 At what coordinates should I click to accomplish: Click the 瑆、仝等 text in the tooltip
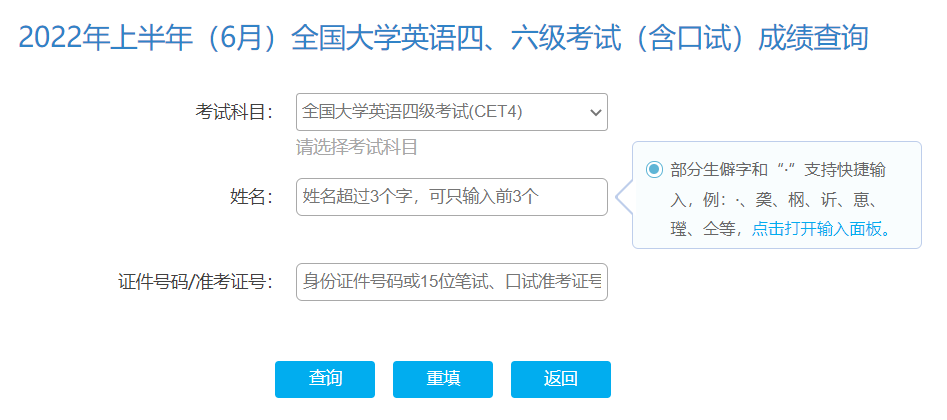(707, 228)
